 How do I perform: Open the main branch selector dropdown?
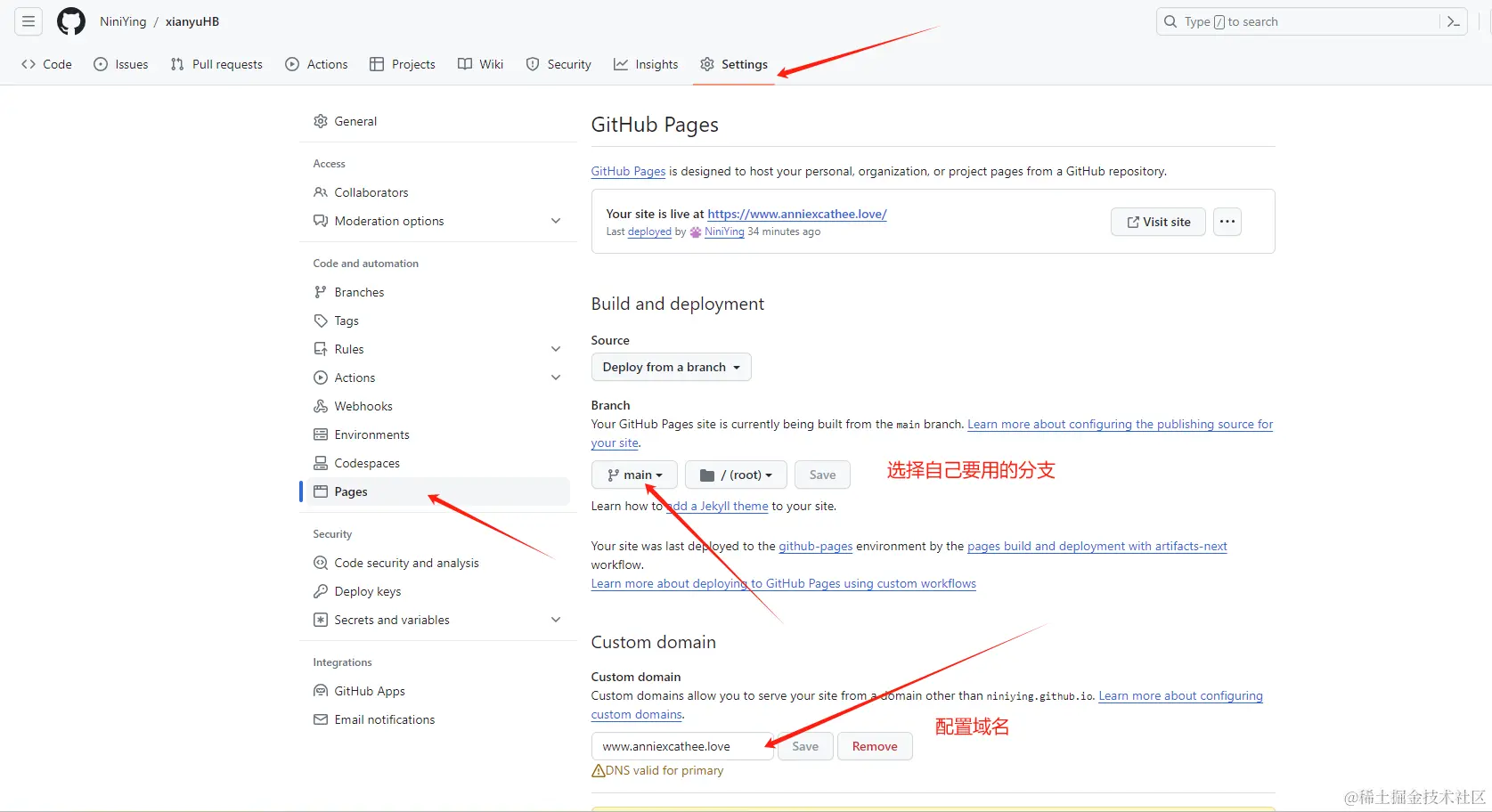point(634,475)
